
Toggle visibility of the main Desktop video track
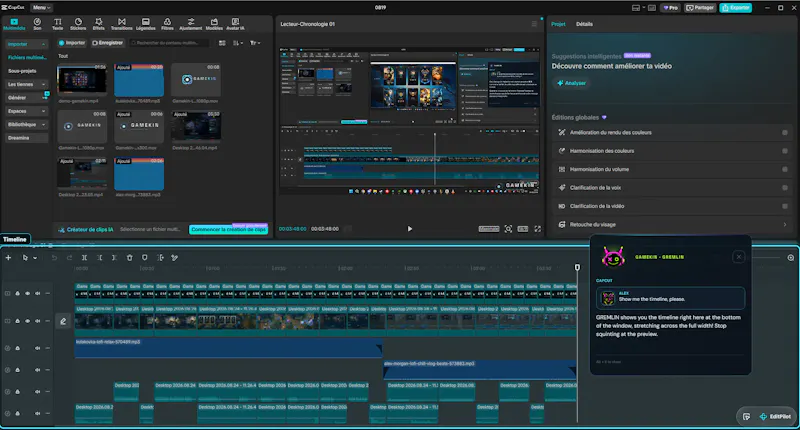28,321
